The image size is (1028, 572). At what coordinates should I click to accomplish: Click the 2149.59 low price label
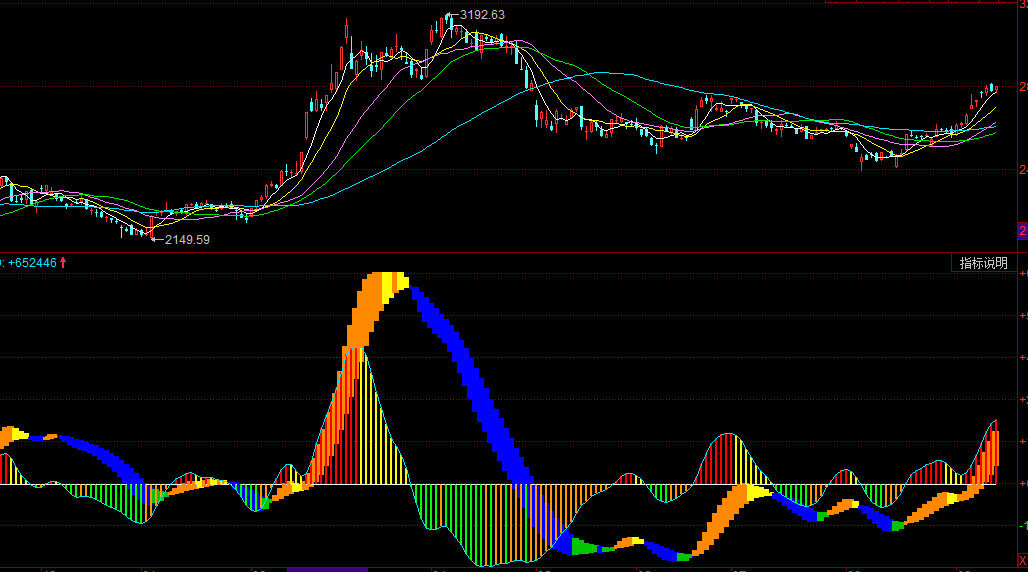[x=187, y=240]
